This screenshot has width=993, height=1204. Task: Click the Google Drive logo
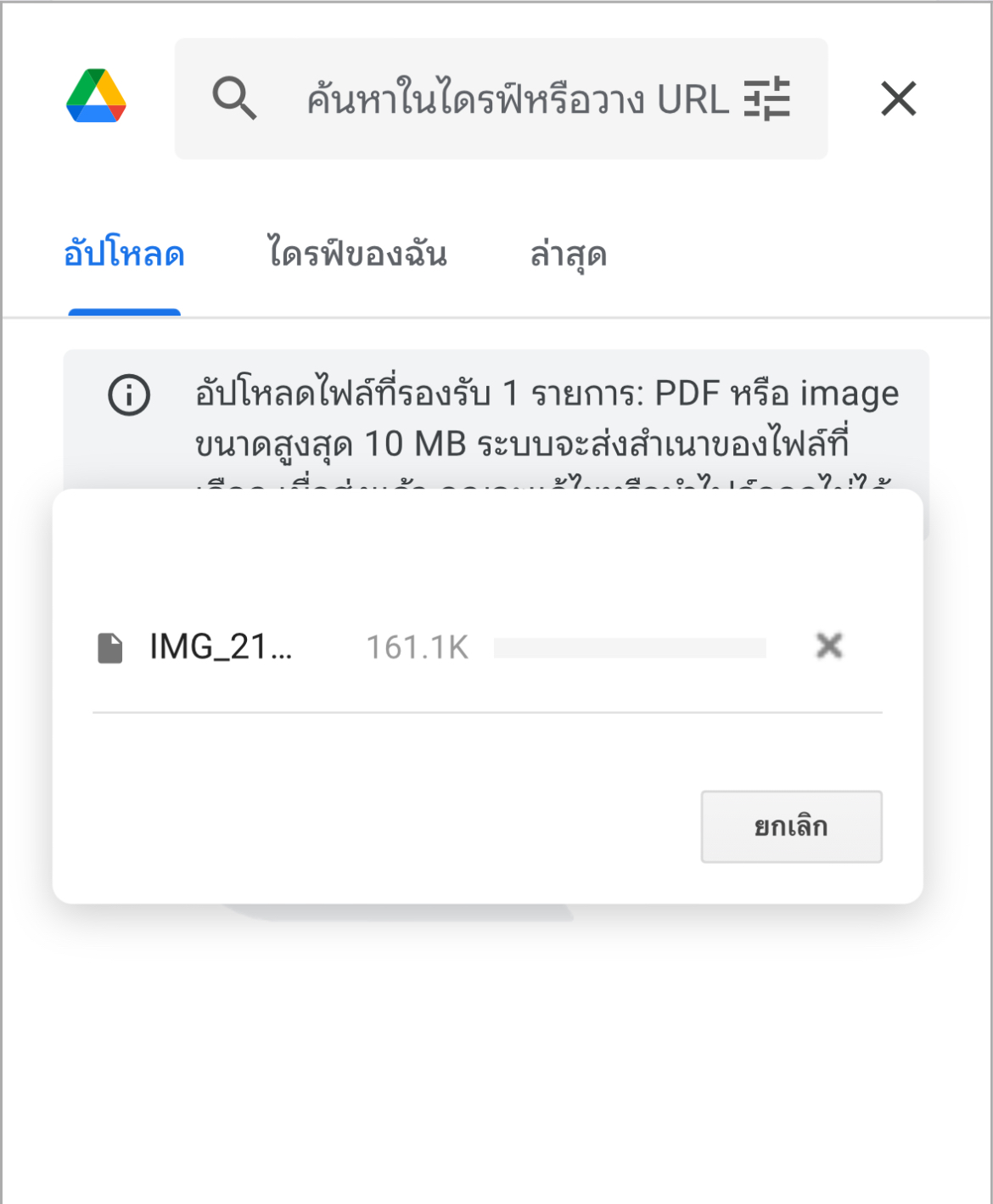tap(97, 97)
